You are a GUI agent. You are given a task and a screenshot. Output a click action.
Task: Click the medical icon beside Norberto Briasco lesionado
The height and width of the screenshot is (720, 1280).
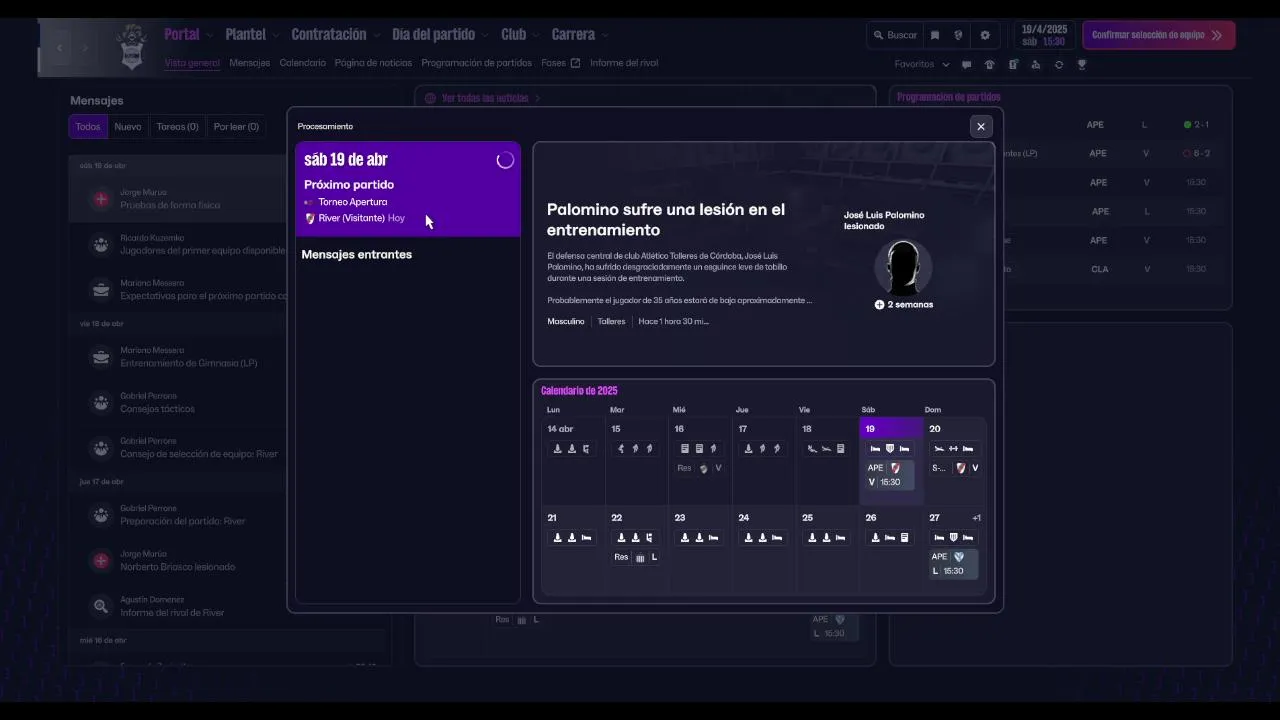101,561
